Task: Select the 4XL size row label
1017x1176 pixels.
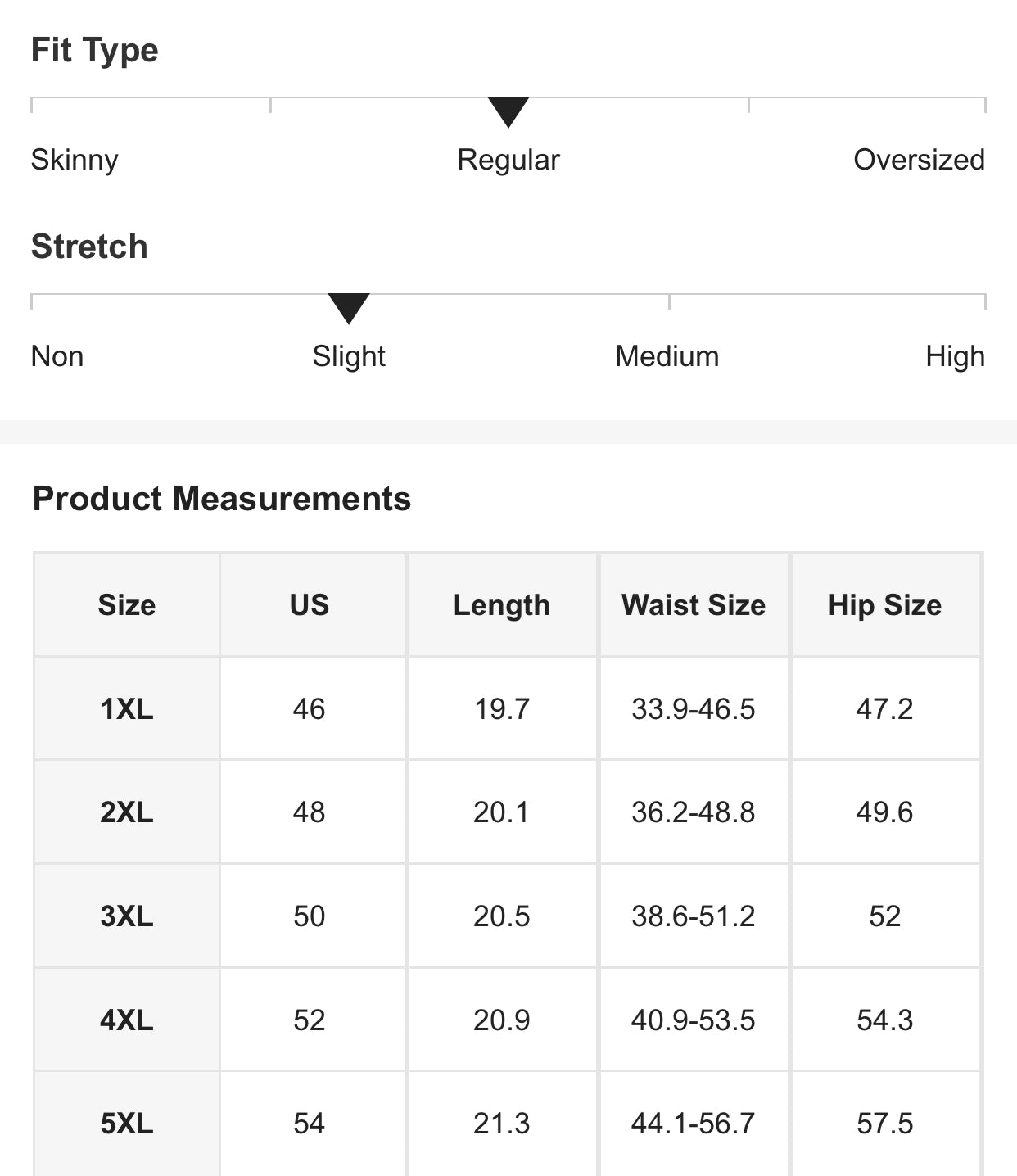Action: pos(127,1020)
